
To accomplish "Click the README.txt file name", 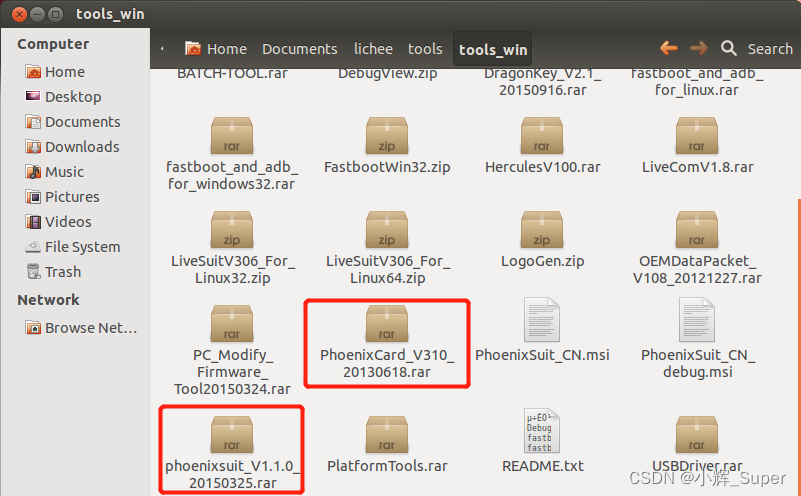I will (543, 466).
